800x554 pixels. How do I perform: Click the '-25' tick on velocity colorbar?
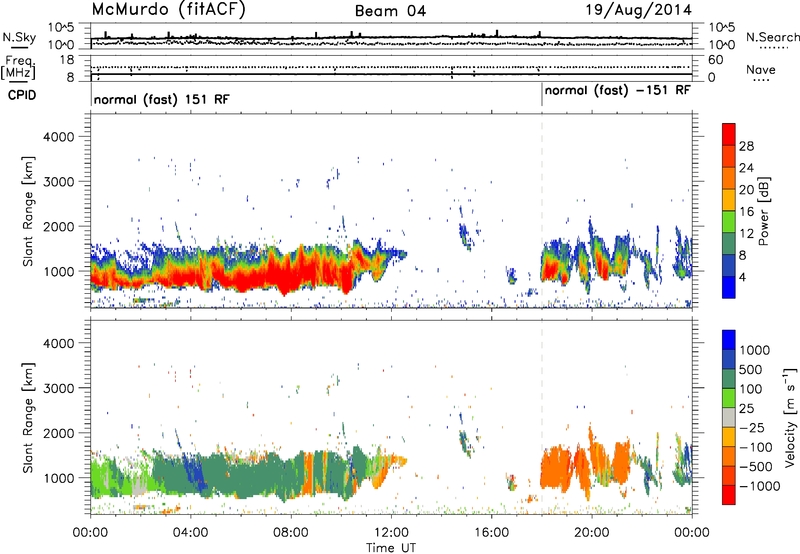752,428
